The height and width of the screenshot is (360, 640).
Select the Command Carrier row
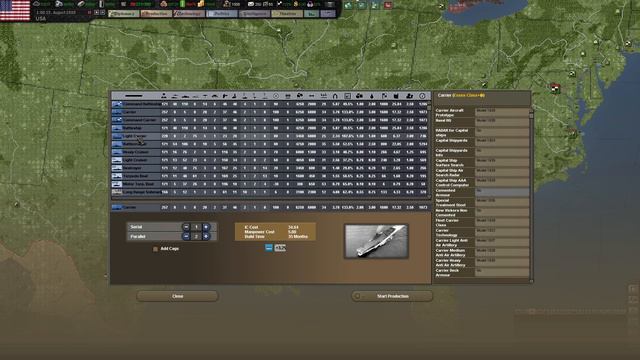[270, 120]
